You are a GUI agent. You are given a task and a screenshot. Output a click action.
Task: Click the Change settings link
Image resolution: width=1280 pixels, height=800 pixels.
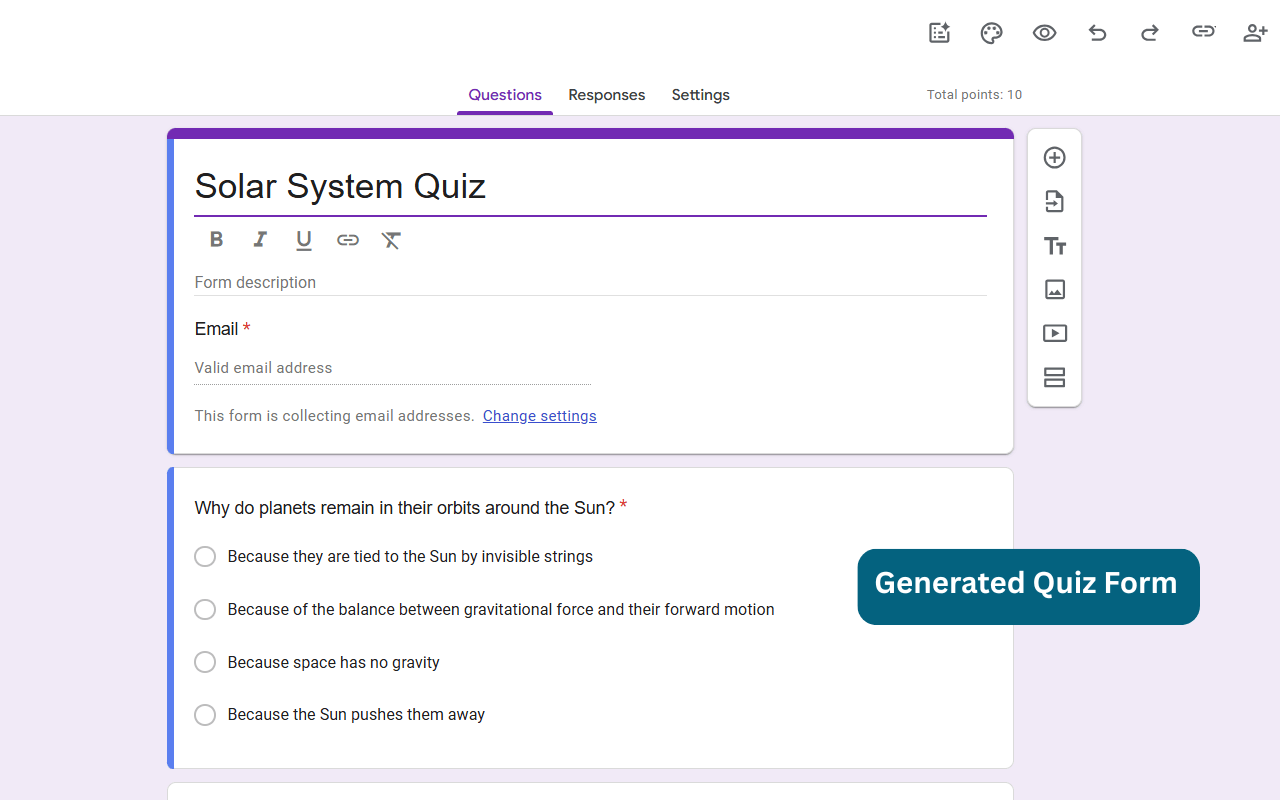click(539, 416)
